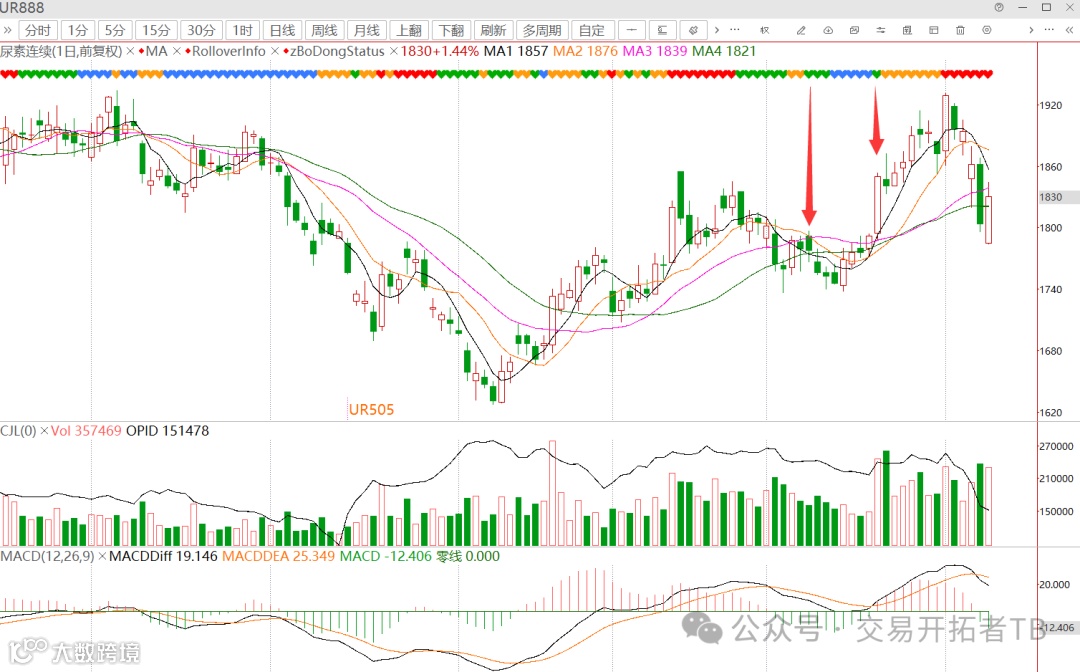Click the Vol 357469 readout
1080x672 pixels.
pos(86,431)
